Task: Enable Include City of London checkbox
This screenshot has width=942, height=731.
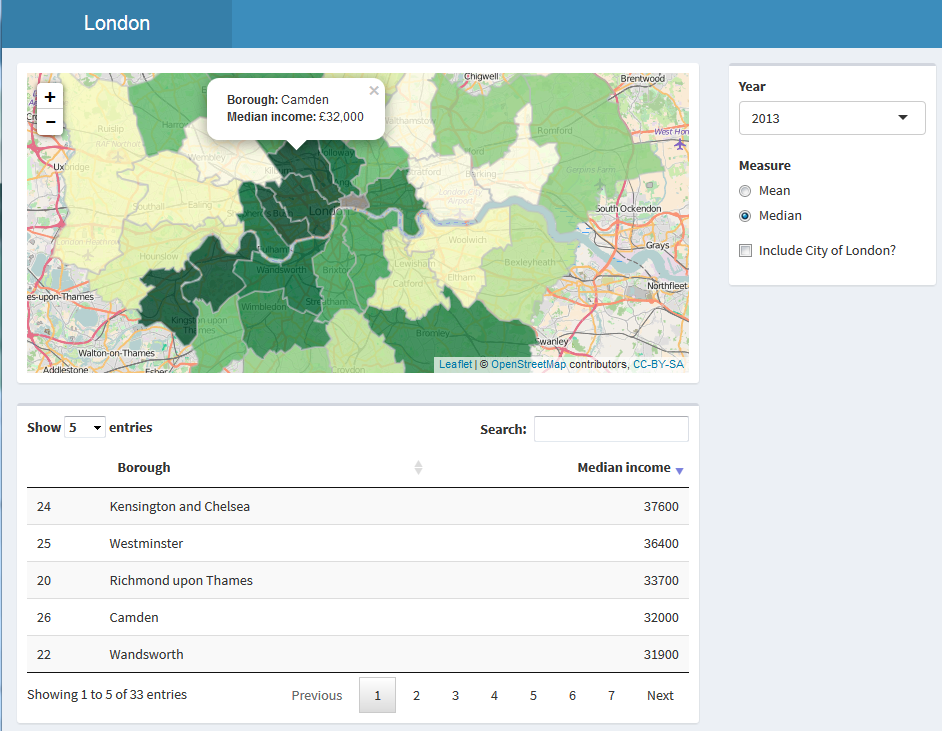Action: pos(745,251)
